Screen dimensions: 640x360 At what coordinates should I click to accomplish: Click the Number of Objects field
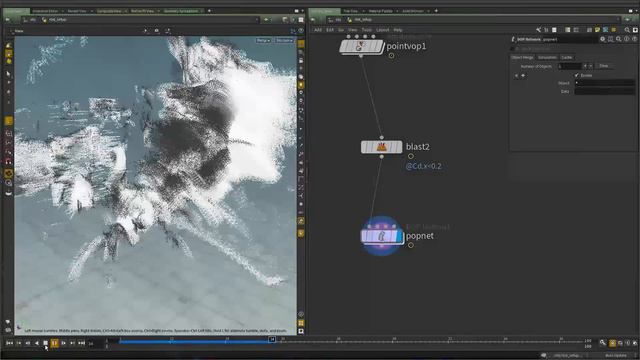(569, 66)
